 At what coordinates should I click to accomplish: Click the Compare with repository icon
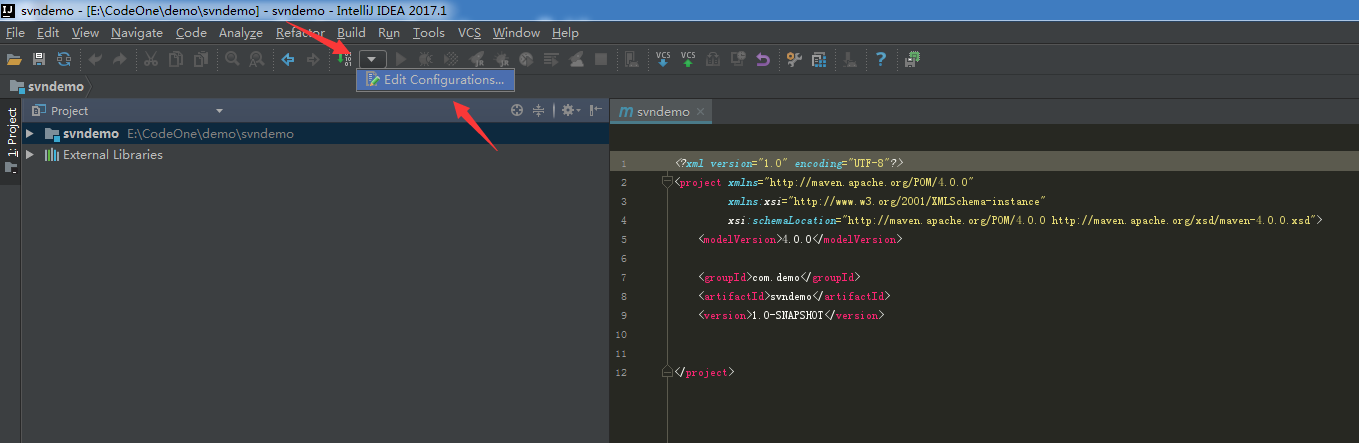(713, 59)
